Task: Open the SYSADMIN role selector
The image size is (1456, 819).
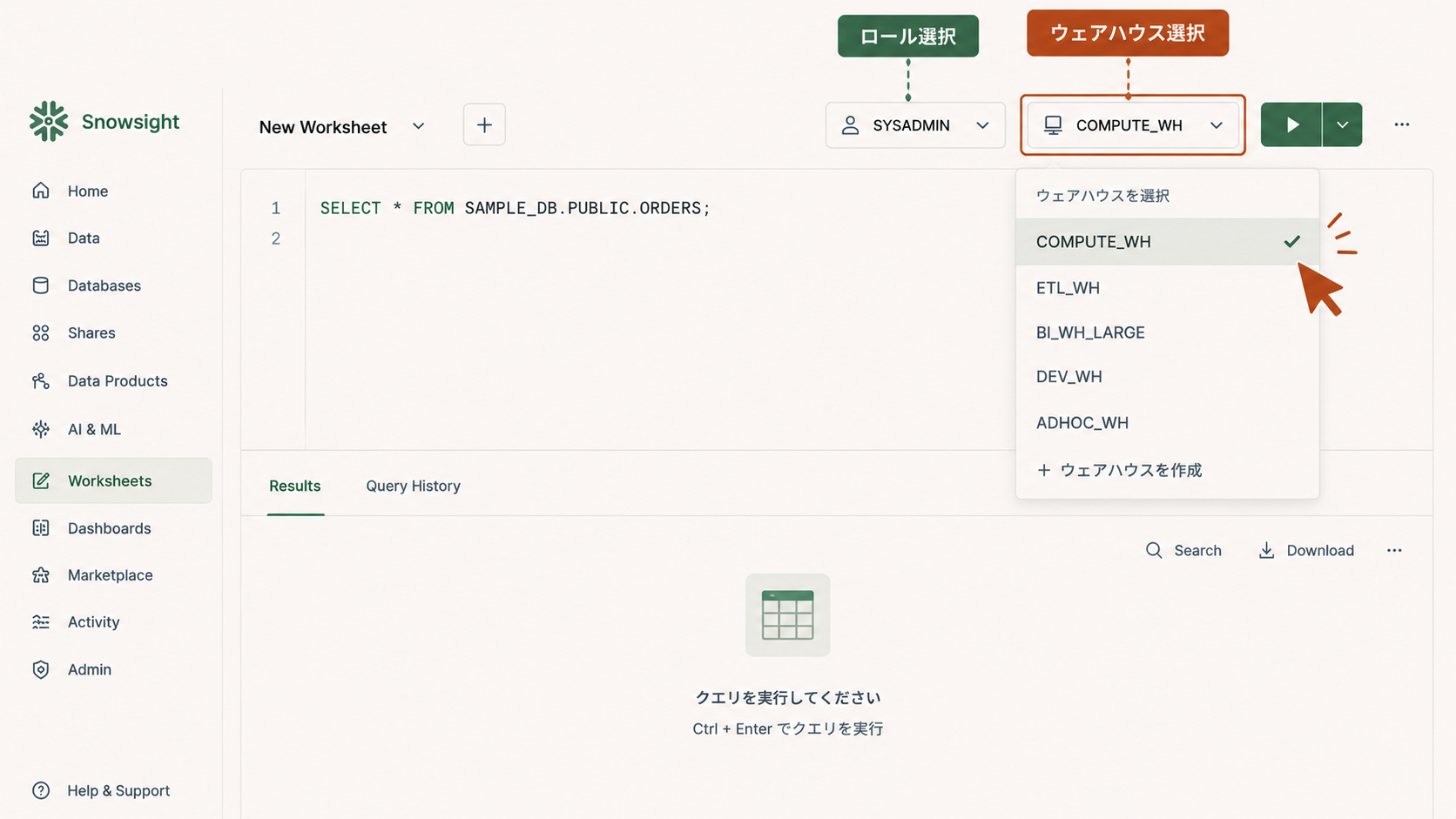Action: (915, 125)
